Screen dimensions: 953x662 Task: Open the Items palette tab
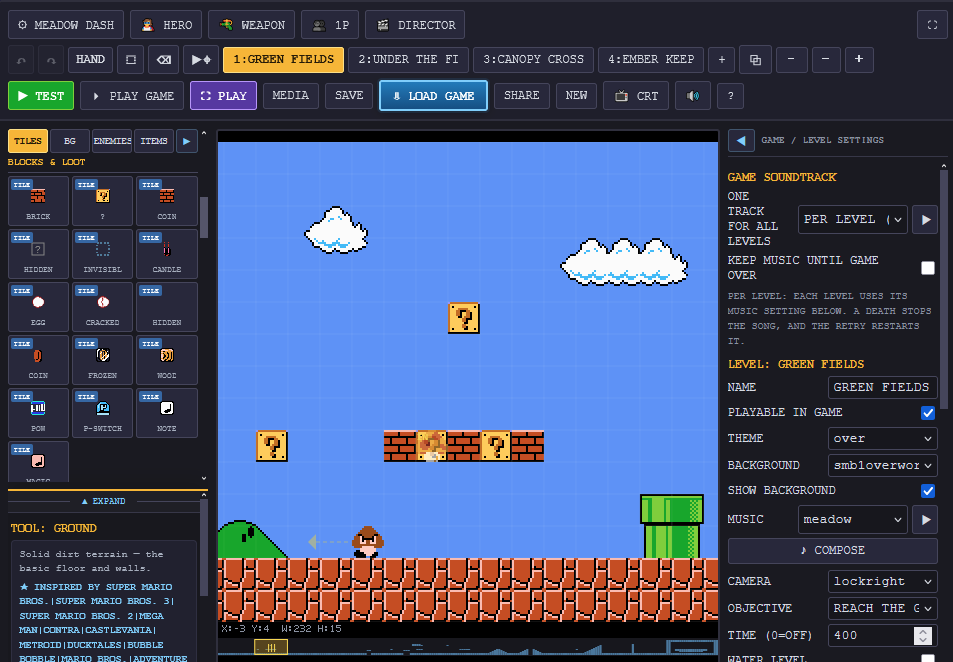[x=154, y=141]
